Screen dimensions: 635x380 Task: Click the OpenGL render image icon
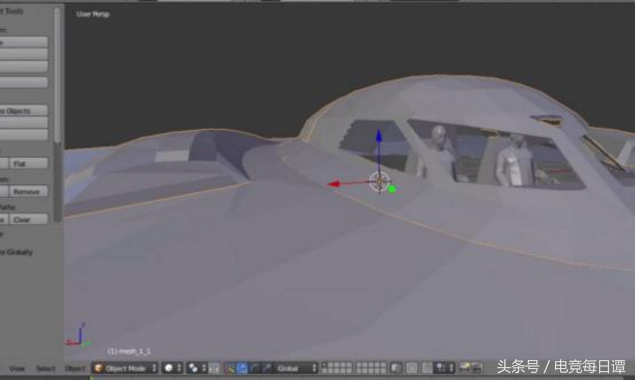(x=465, y=368)
